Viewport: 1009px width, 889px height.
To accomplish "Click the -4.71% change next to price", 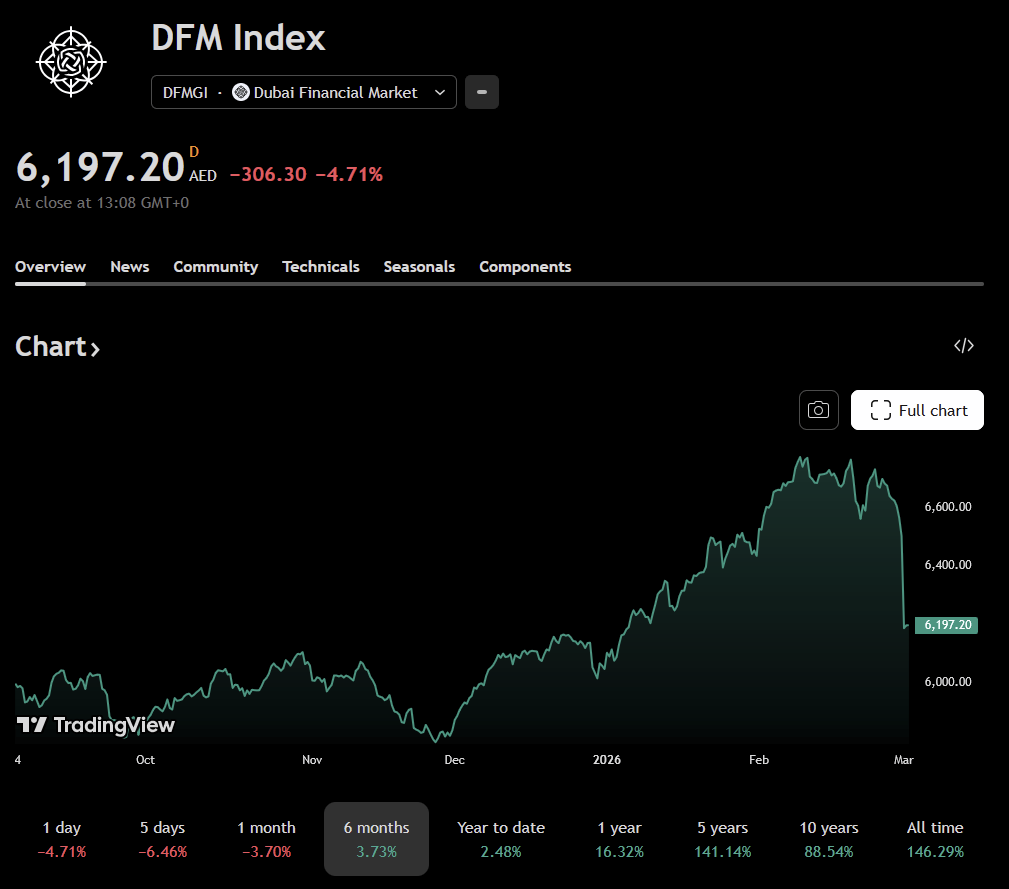I will point(349,174).
